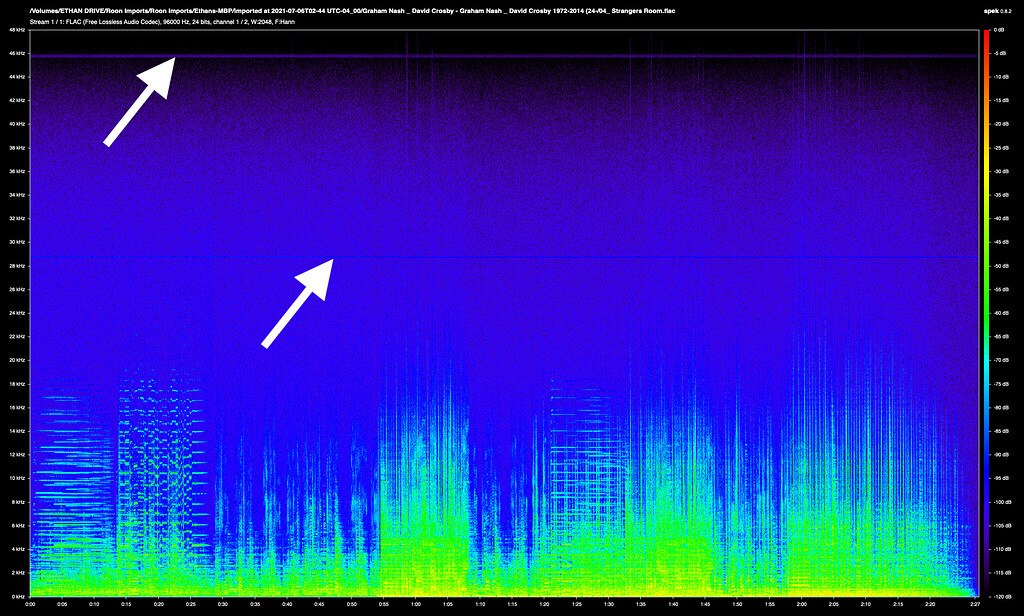Click the horizontal line at 46 kHz

coord(500,55)
